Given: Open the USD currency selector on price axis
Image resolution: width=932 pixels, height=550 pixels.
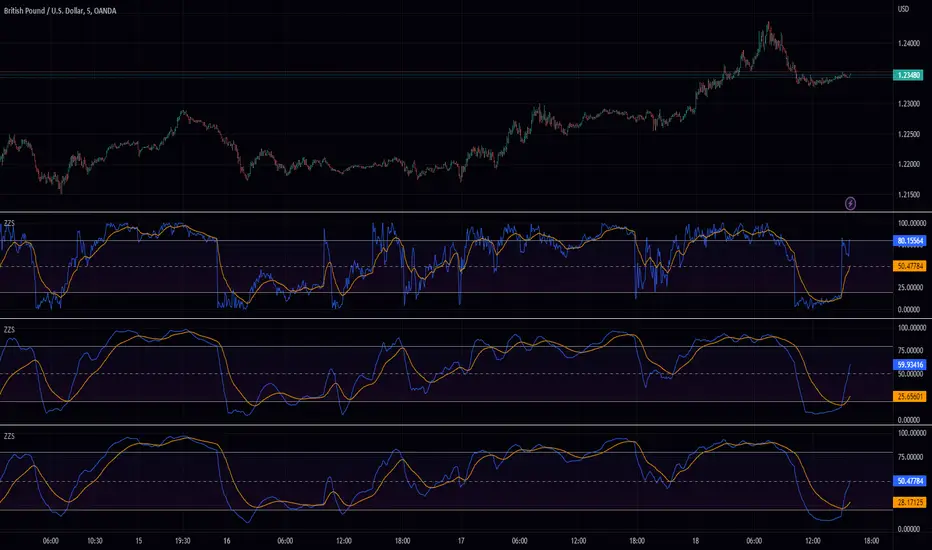Looking at the screenshot, I should [x=903, y=9].
